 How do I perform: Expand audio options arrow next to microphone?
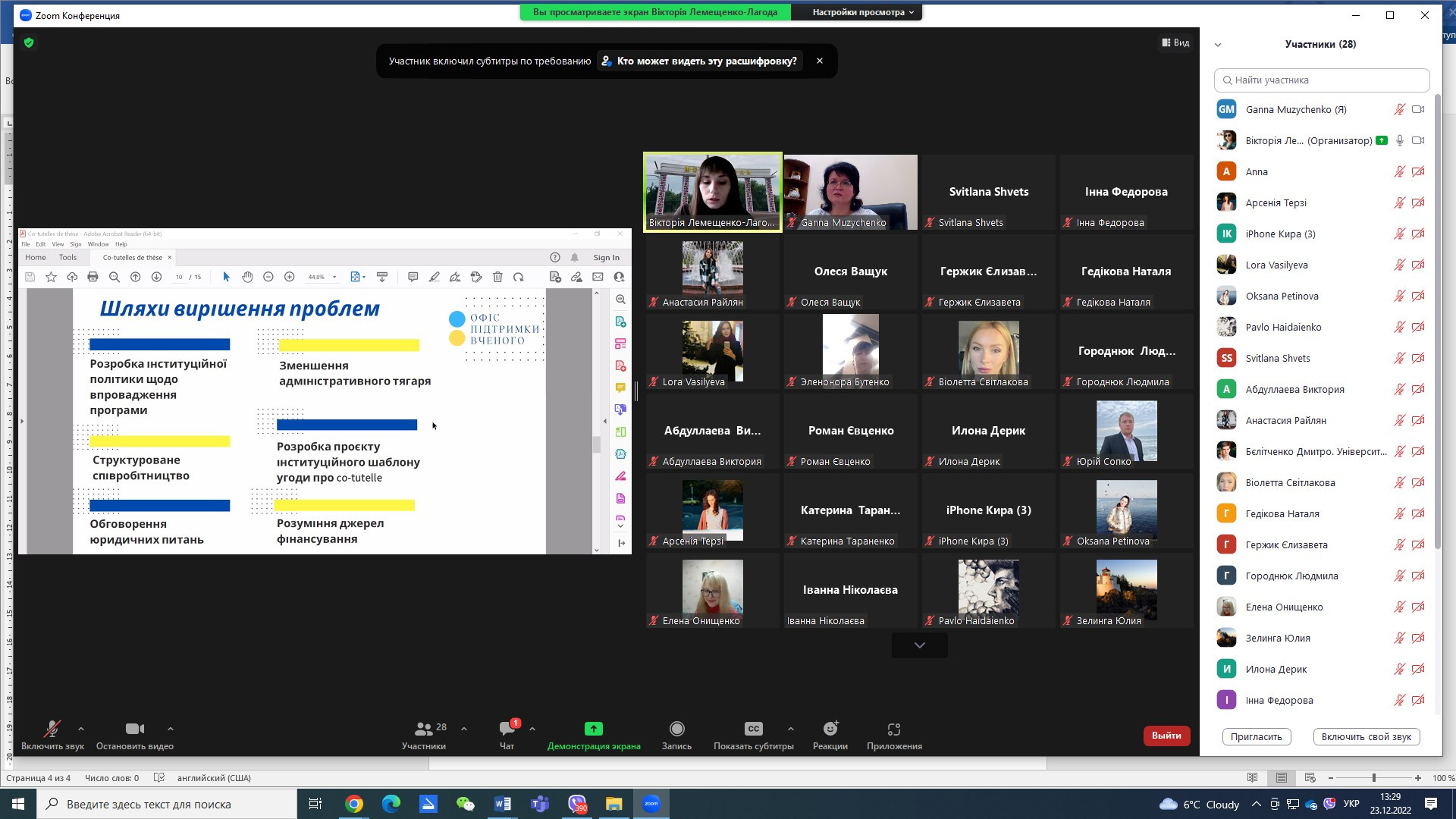click(81, 730)
